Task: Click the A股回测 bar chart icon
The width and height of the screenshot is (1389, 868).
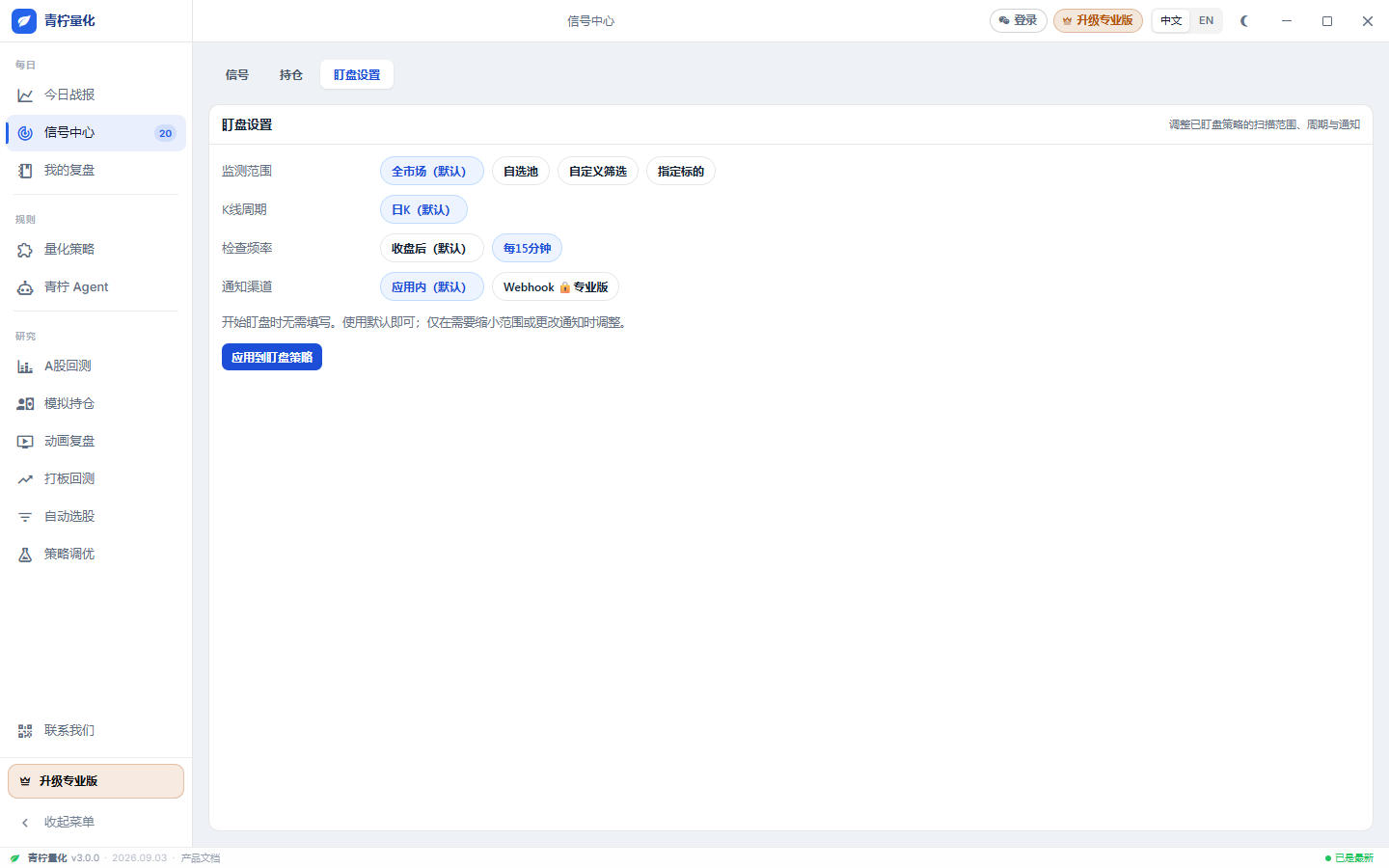Action: tap(25, 366)
